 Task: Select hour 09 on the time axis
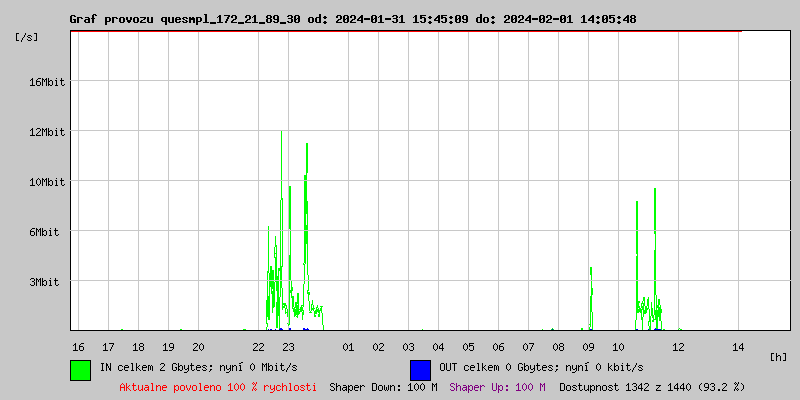tap(588, 347)
